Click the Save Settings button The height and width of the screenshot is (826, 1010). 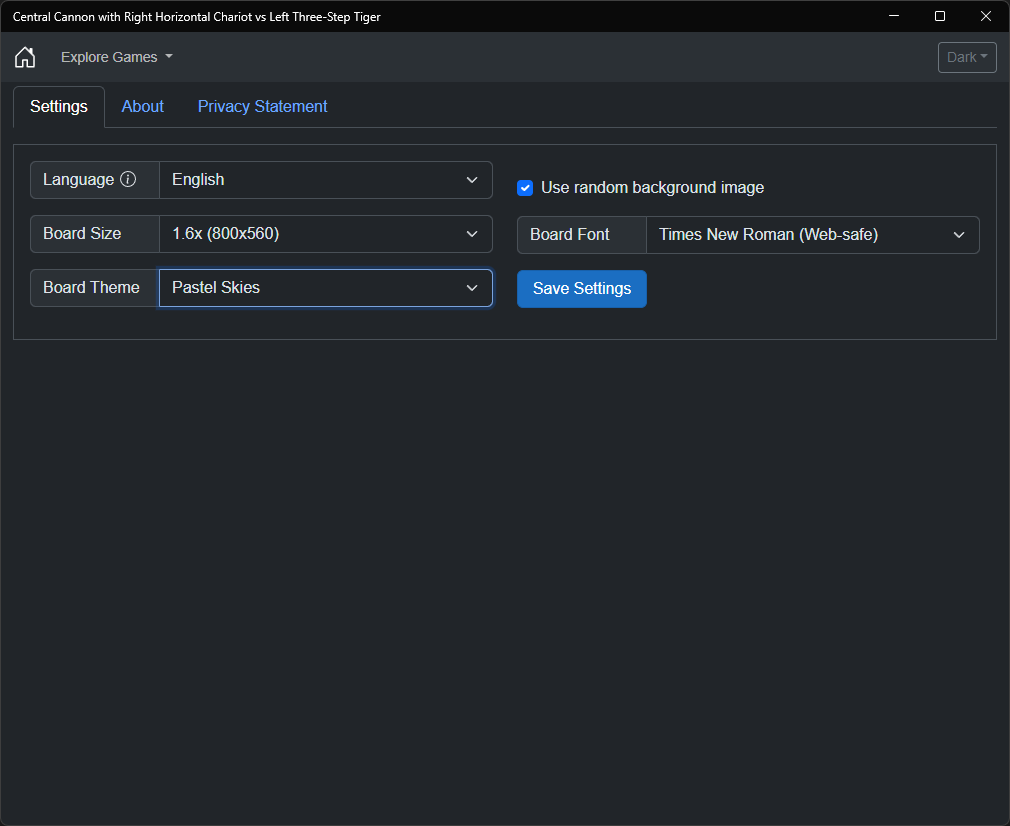pos(582,289)
